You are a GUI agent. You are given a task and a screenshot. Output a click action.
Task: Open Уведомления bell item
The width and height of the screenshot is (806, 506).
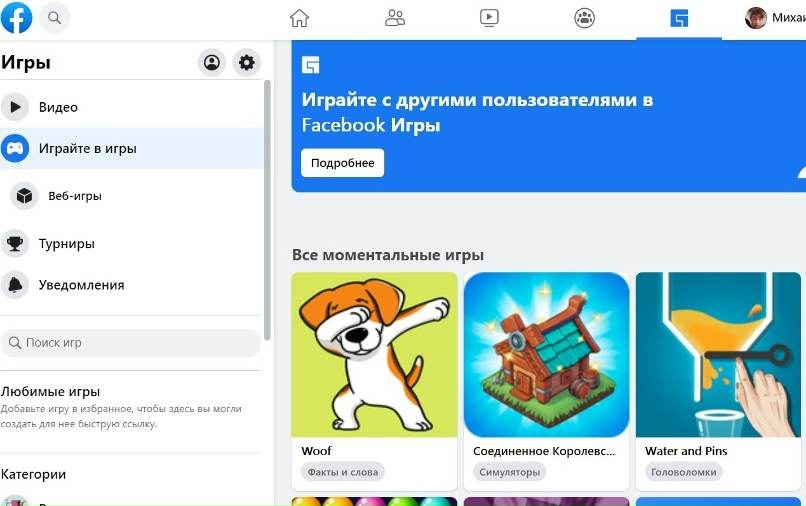click(132, 285)
